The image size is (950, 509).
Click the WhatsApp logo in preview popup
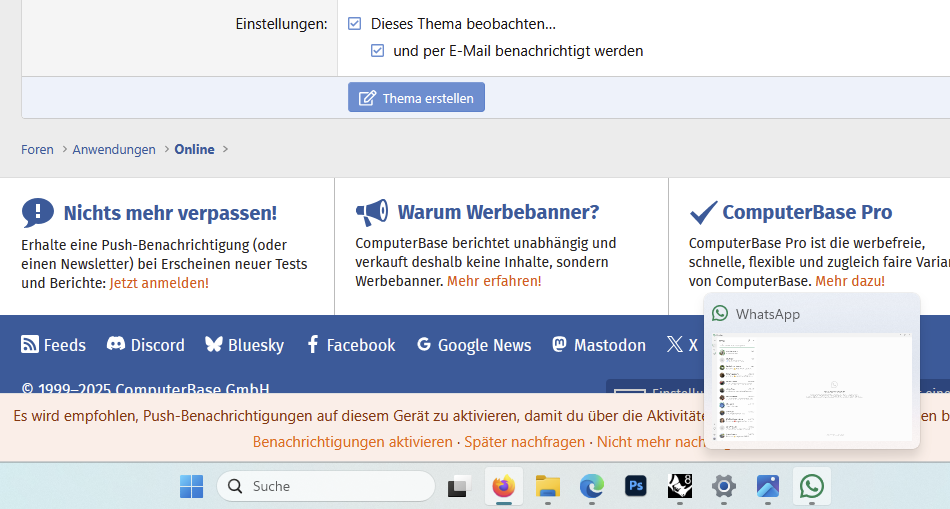click(x=720, y=313)
